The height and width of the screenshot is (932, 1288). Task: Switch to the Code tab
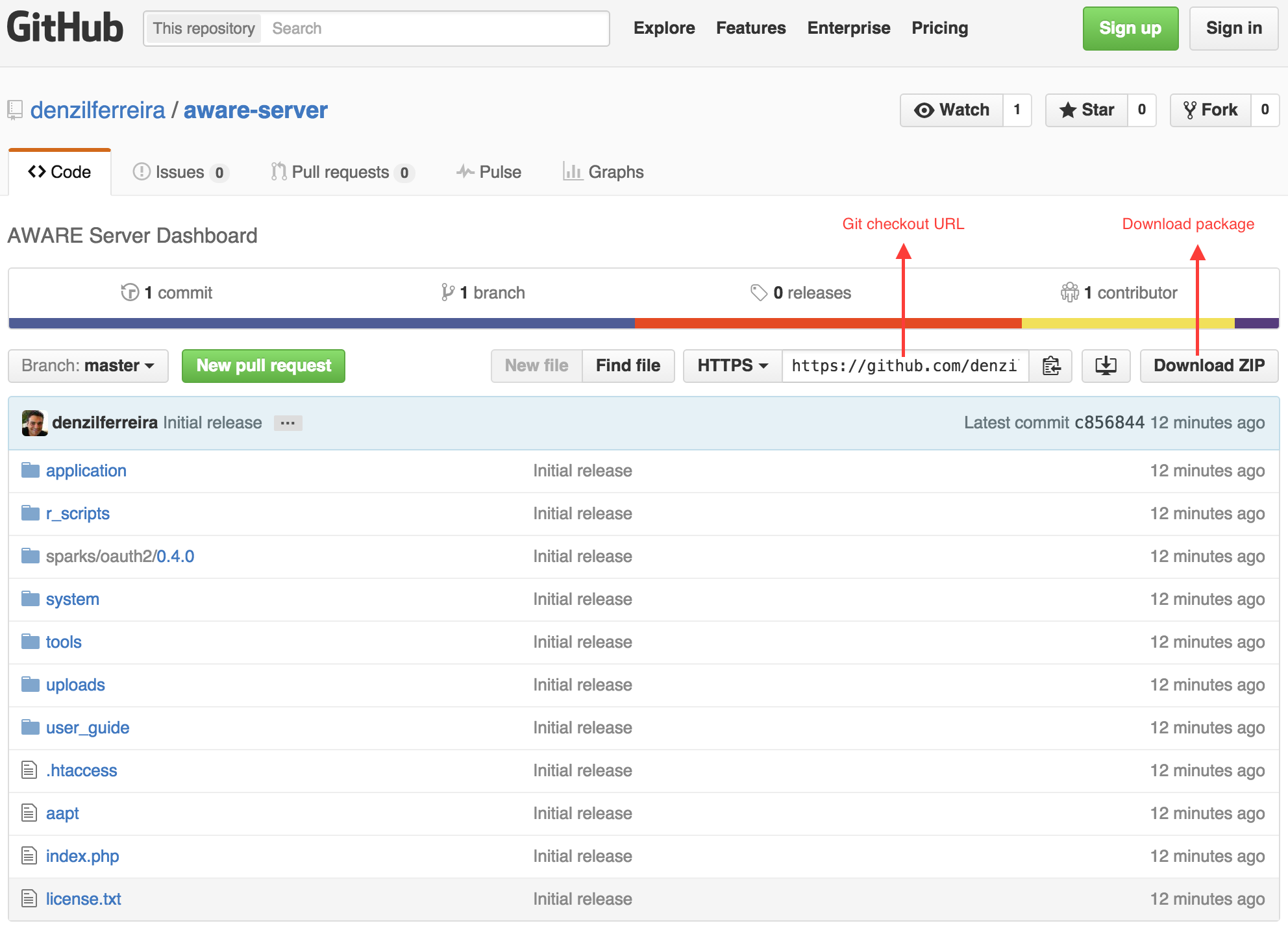coord(60,172)
